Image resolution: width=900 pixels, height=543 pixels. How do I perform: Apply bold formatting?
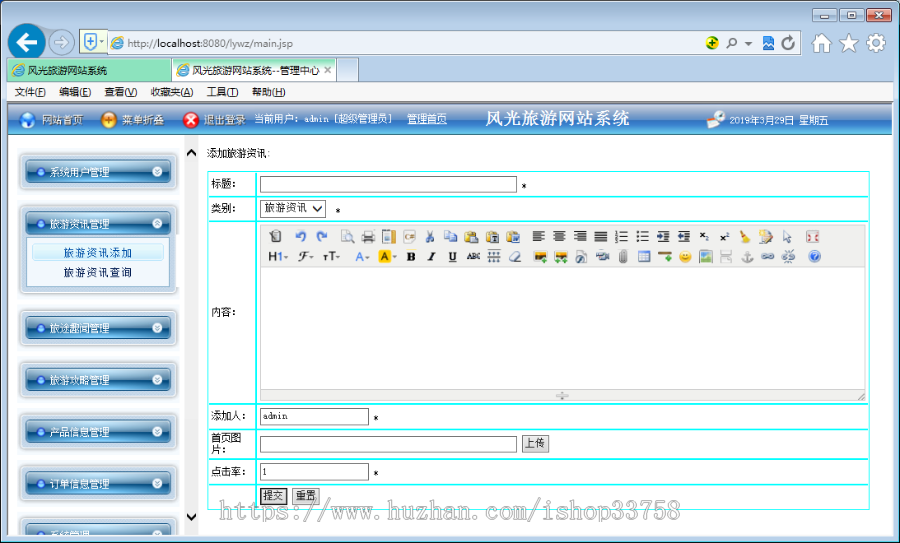[411, 256]
